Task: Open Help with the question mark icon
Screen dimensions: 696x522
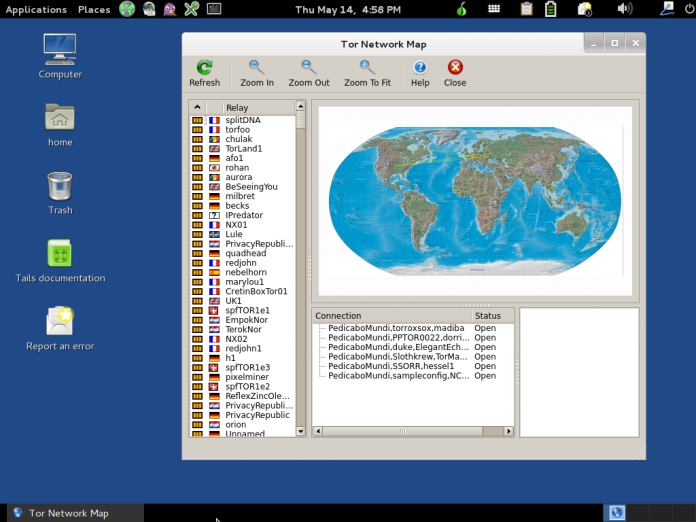Action: (420, 67)
